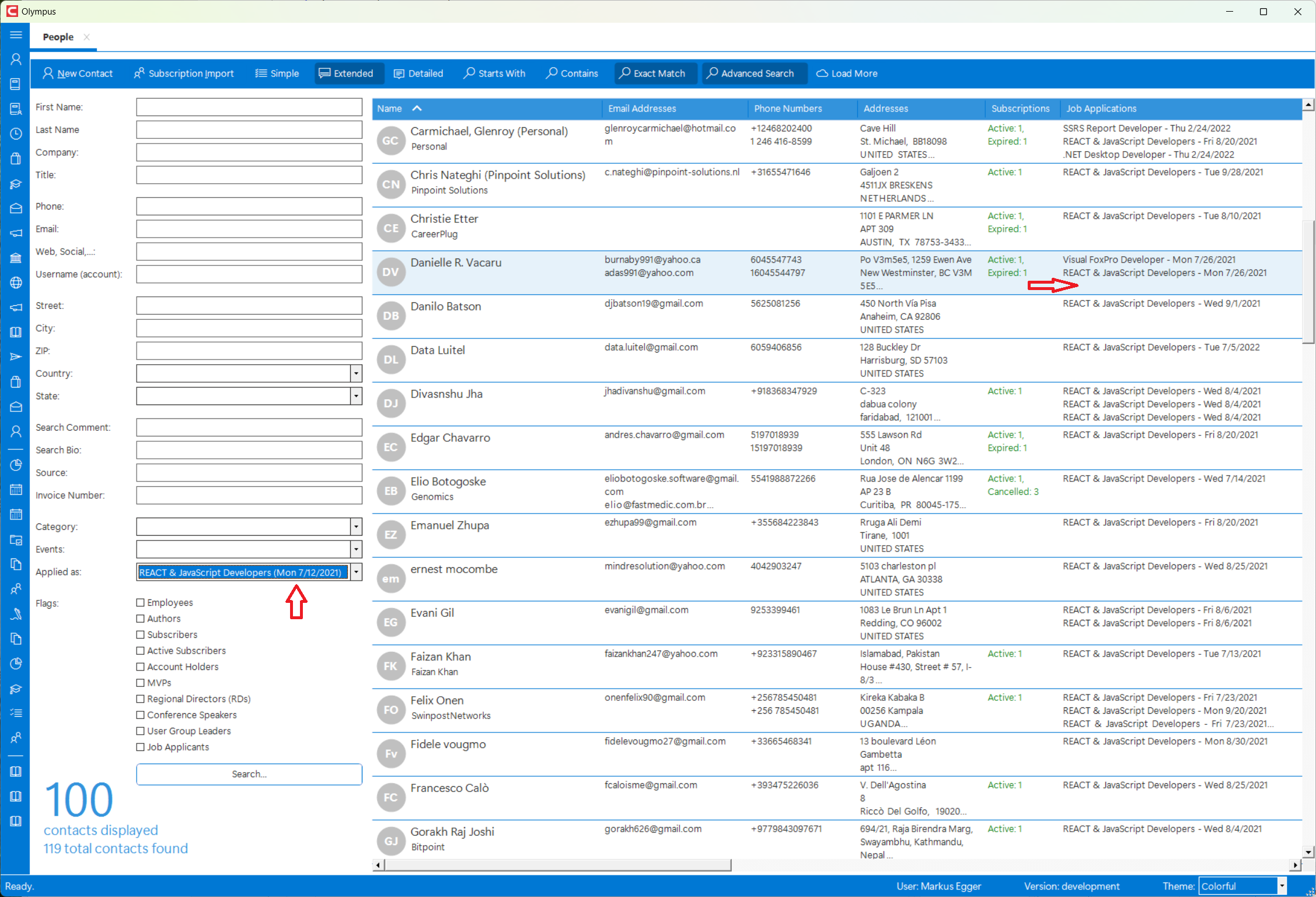1316x897 pixels.
Task: Click Load More contacts
Action: point(847,74)
